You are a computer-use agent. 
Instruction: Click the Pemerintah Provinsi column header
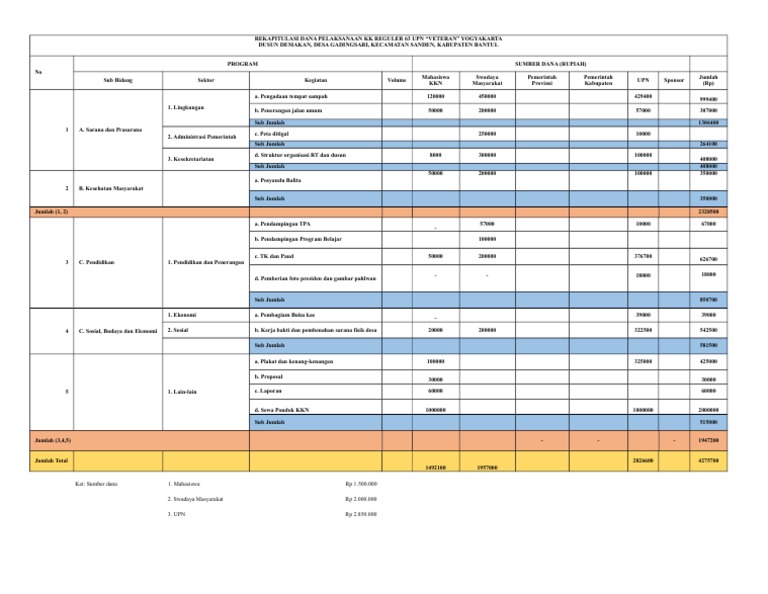542,80
